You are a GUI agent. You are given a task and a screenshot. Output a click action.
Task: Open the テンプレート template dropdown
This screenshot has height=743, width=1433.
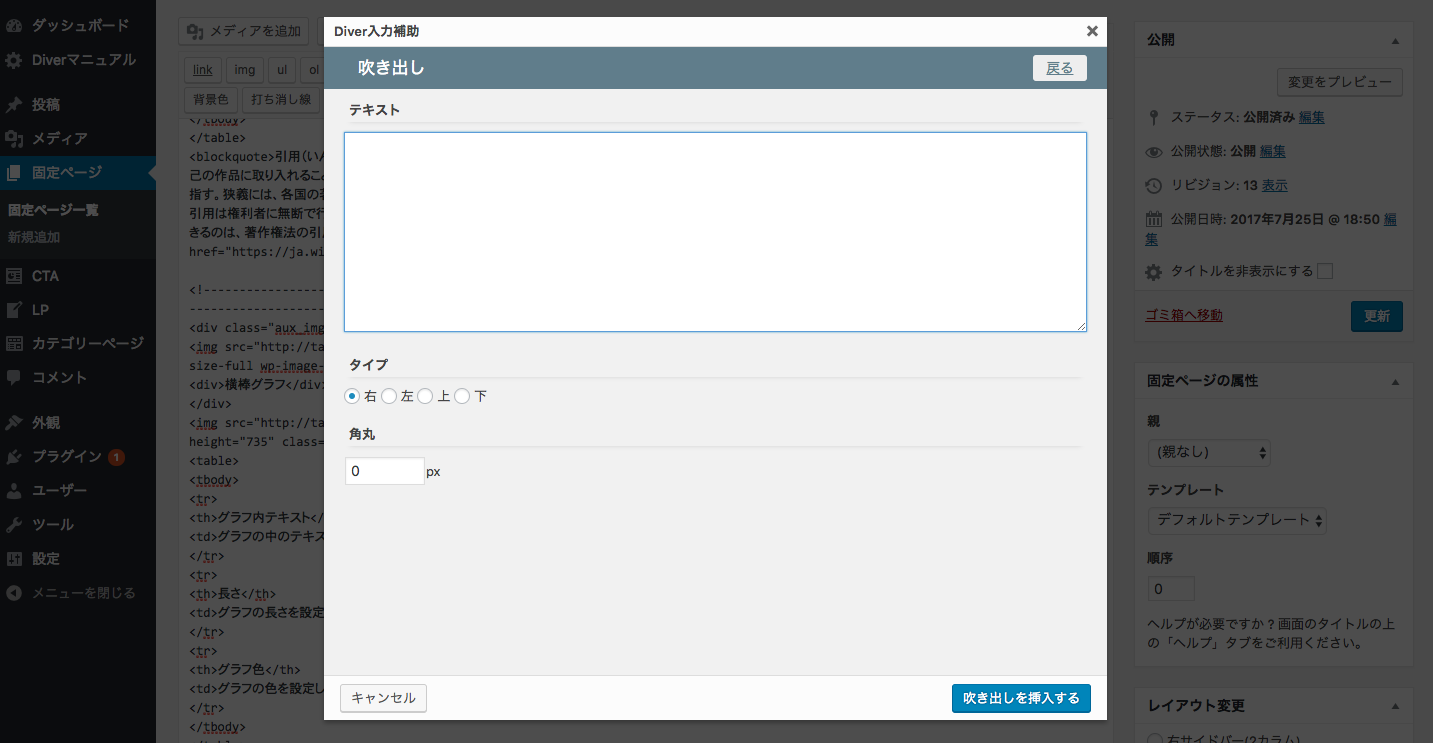pyautogui.click(x=1237, y=520)
